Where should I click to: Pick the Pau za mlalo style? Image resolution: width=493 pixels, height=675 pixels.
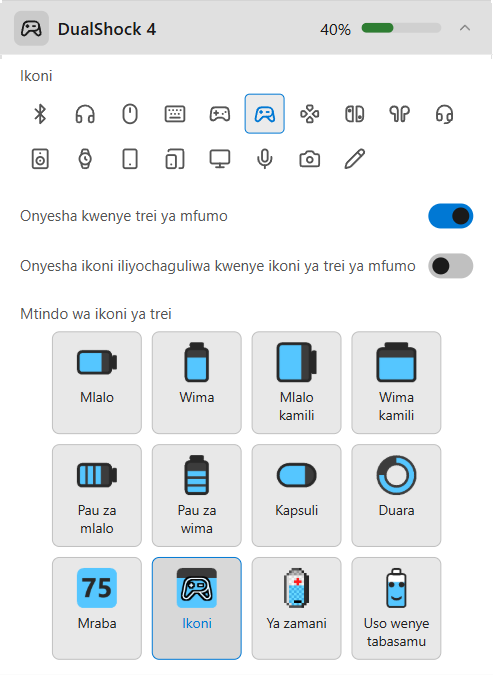97,495
